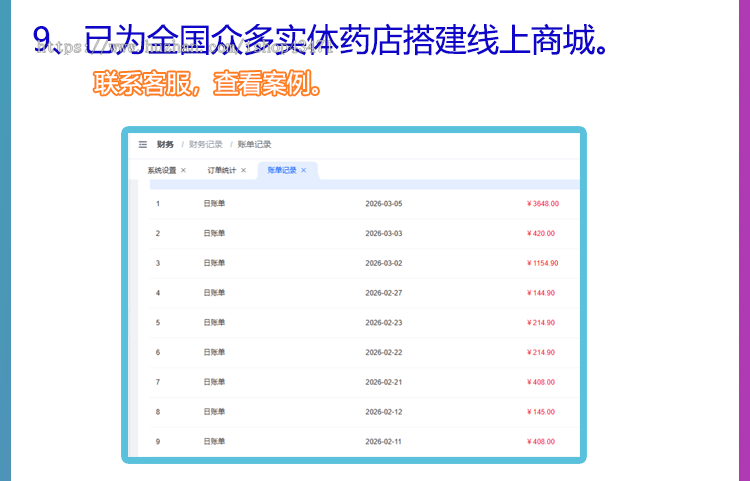The image size is (750, 481).
Task: Select the date 2026-02-27
Action: point(384,293)
